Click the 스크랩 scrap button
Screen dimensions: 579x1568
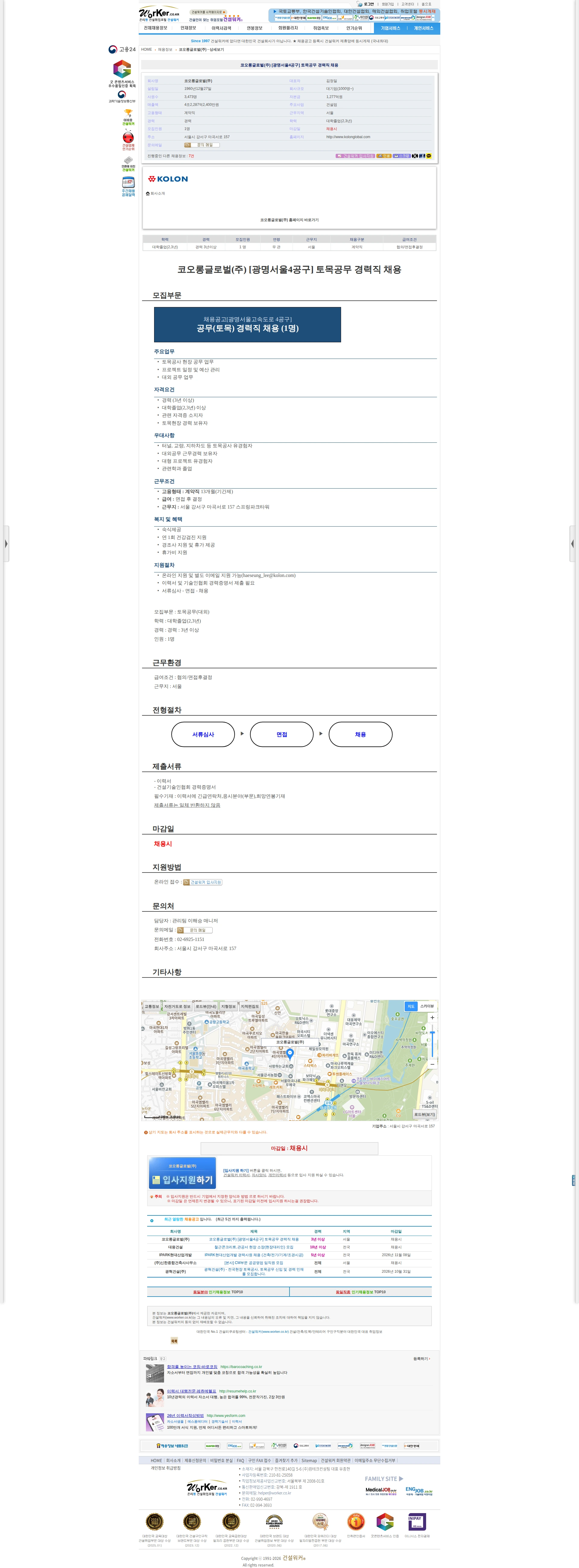402,156
